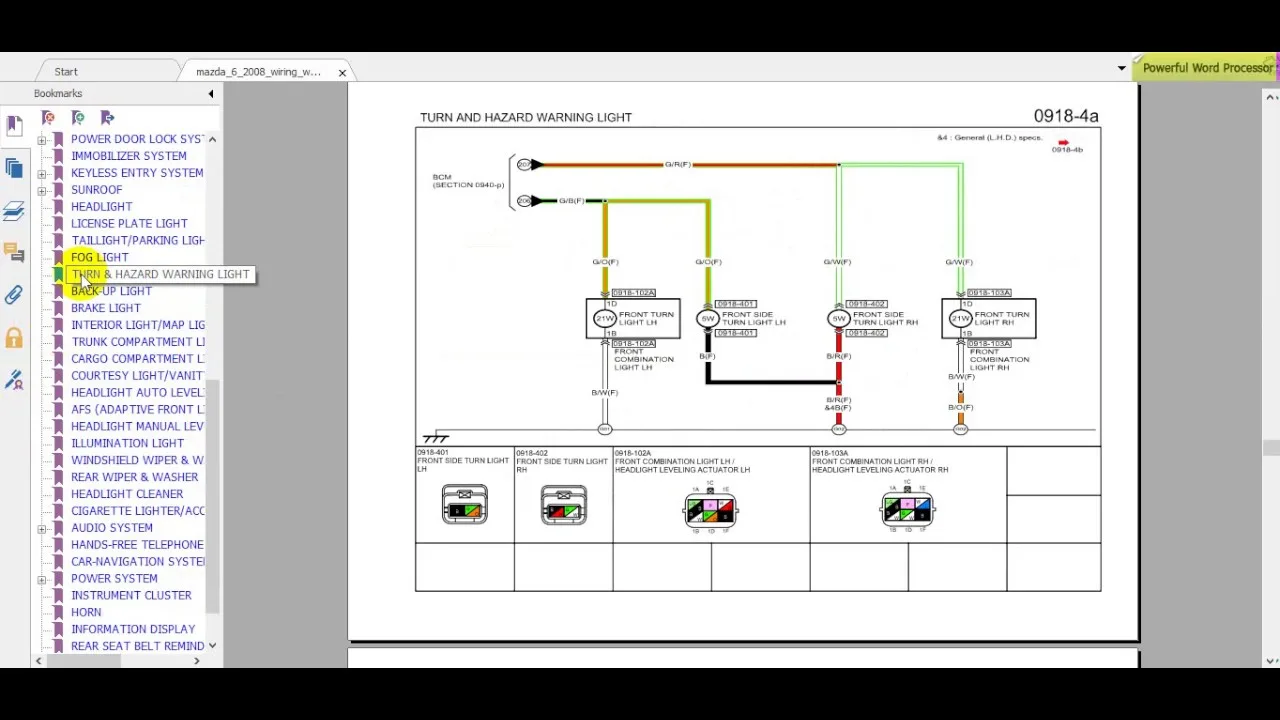The height and width of the screenshot is (720, 1280).
Task: Open the INFORMATION DISPLAY bookmark
Action: 133,629
